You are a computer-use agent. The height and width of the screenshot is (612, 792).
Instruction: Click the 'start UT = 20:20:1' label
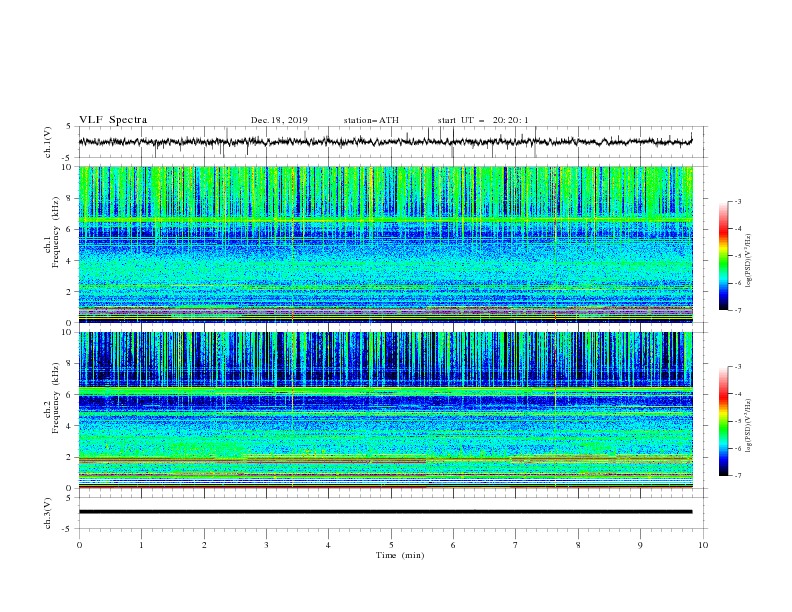tap(483, 120)
